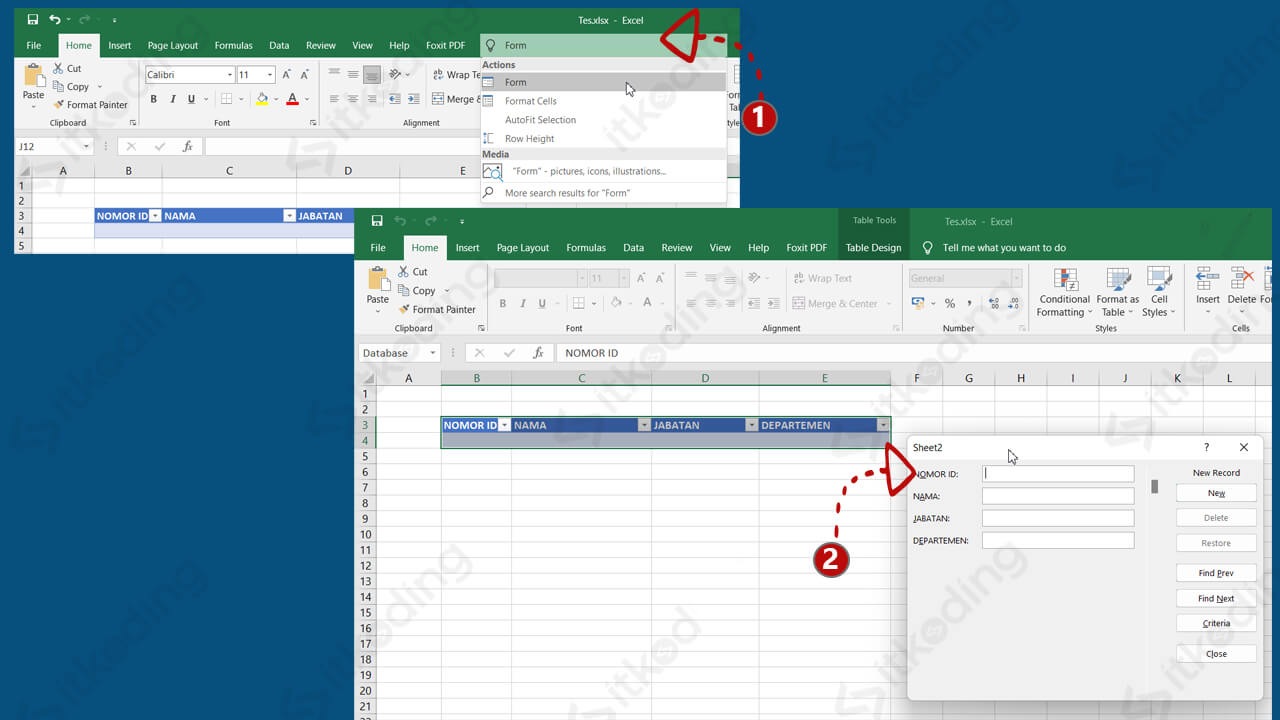Click red font color A in upper window
The height and width of the screenshot is (720, 1280).
pos(292,99)
